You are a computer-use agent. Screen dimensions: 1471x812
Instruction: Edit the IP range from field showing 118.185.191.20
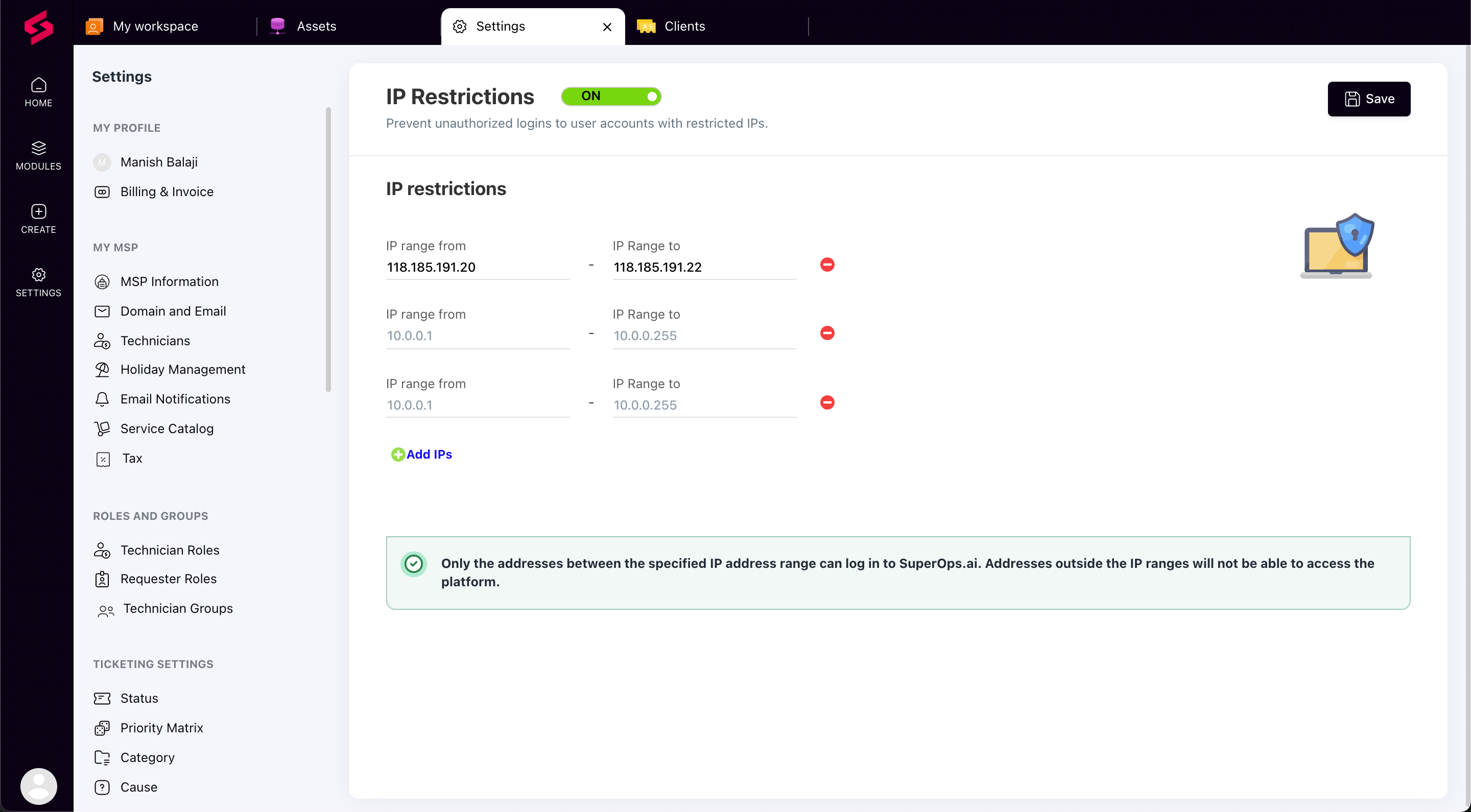477,267
